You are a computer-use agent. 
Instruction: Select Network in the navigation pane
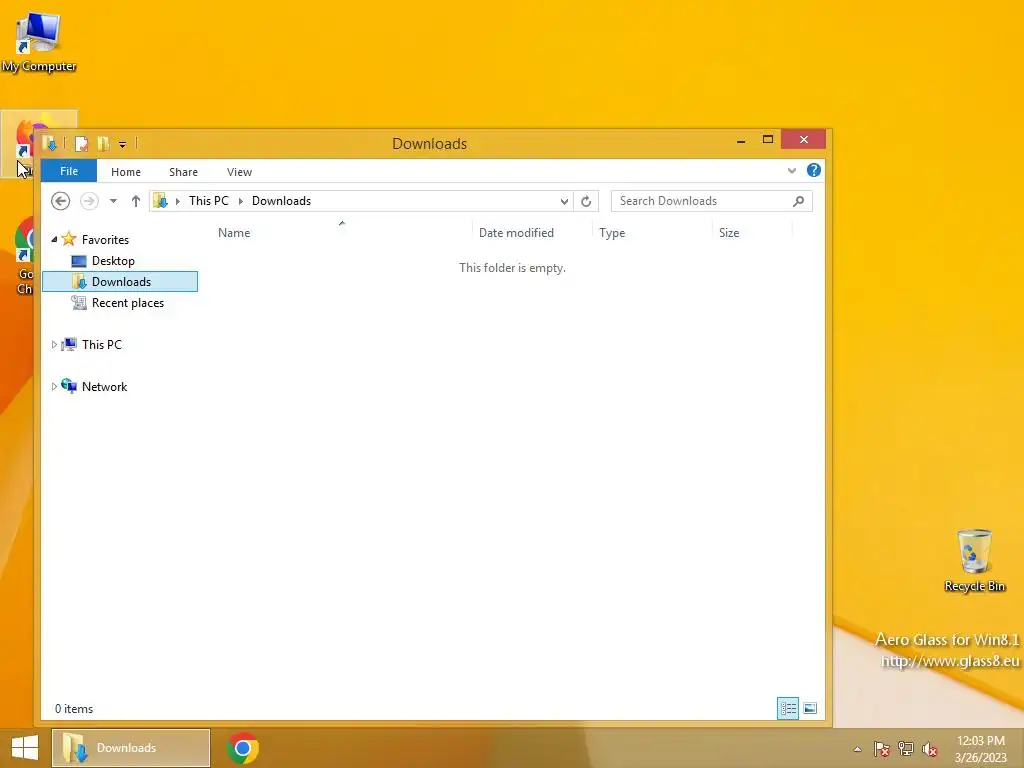[104, 387]
